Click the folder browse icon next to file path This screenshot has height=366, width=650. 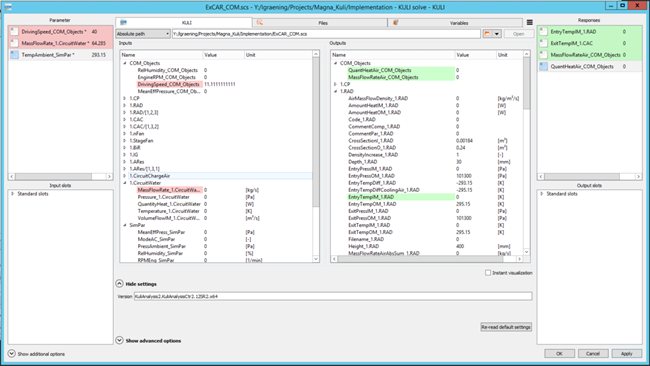[x=487, y=34]
